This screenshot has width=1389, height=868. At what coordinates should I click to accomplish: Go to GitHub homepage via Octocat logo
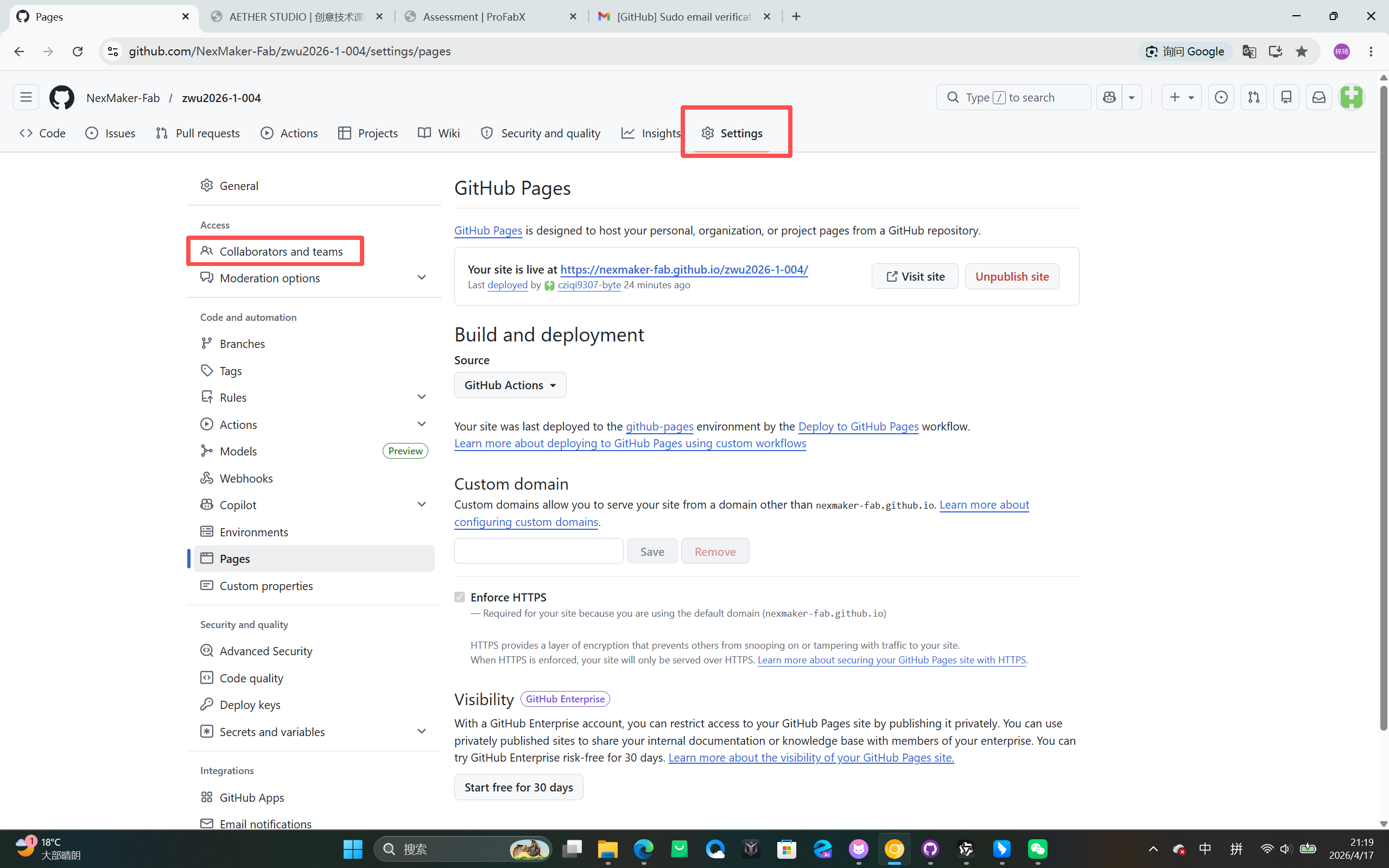point(61,98)
